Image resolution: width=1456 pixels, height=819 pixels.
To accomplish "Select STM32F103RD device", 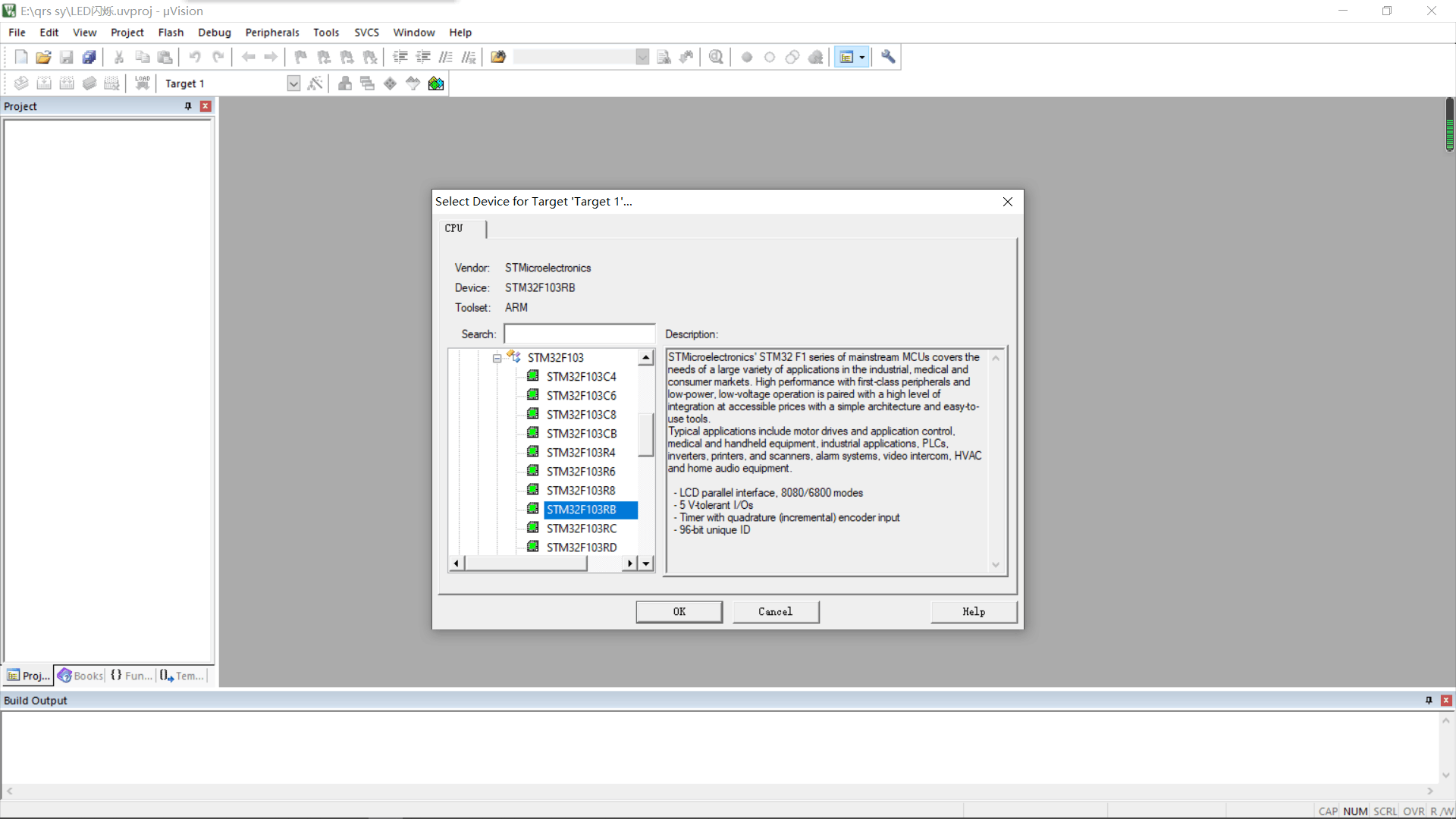I will [582, 548].
